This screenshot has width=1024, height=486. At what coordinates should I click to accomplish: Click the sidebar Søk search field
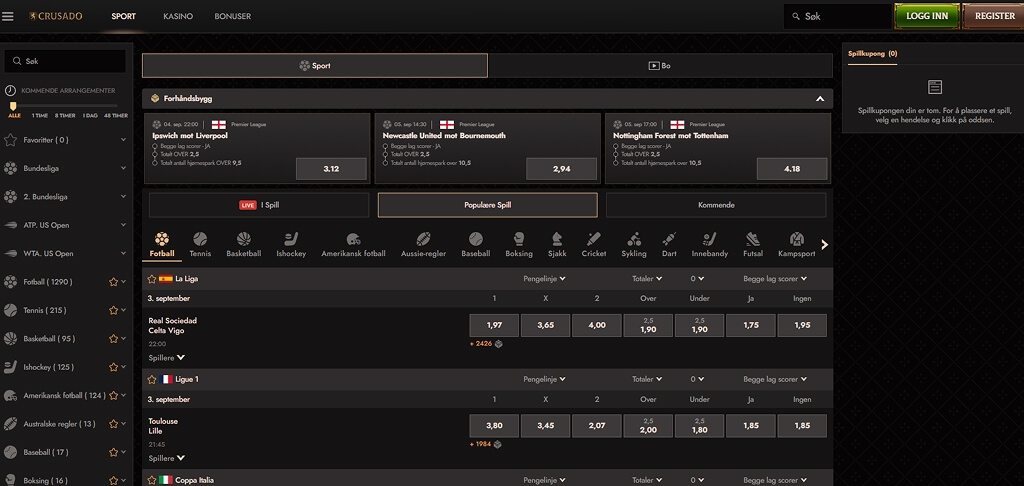tap(65, 61)
